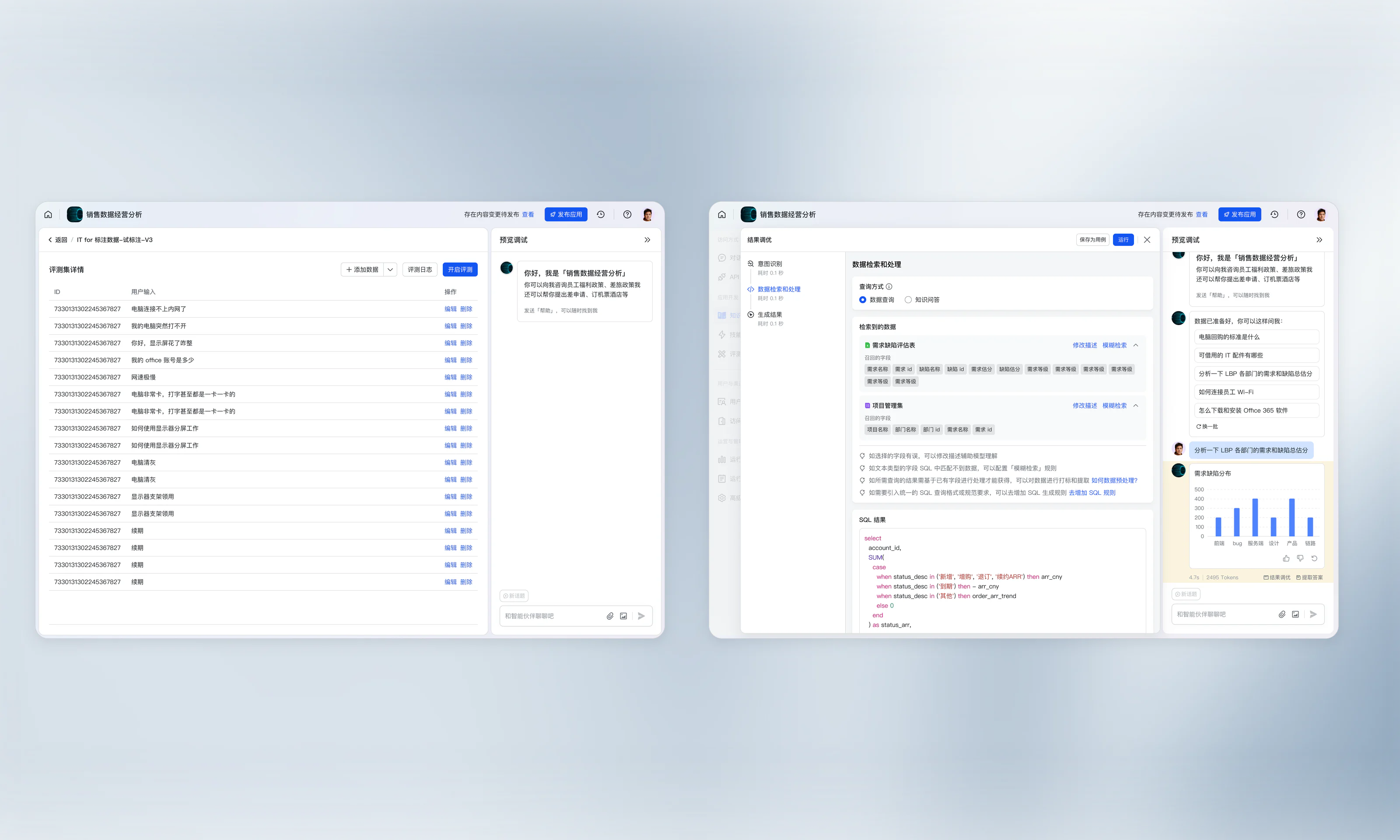
Task: Click 修改描述 for 需求缺陷评估表
Action: tap(1085, 345)
